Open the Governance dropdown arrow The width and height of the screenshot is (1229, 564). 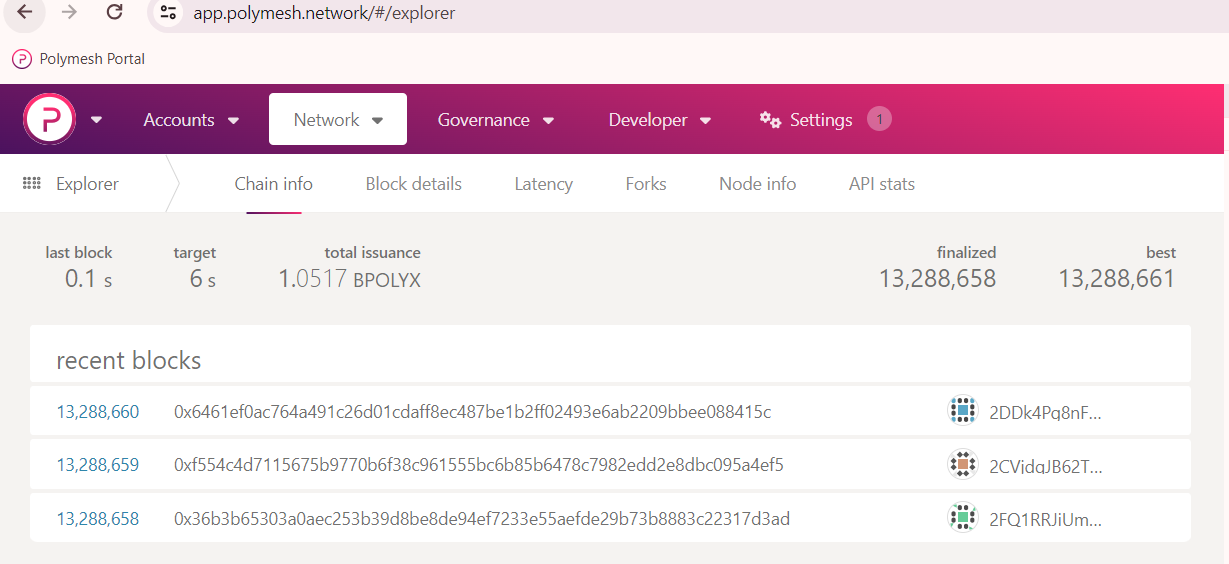tap(548, 121)
